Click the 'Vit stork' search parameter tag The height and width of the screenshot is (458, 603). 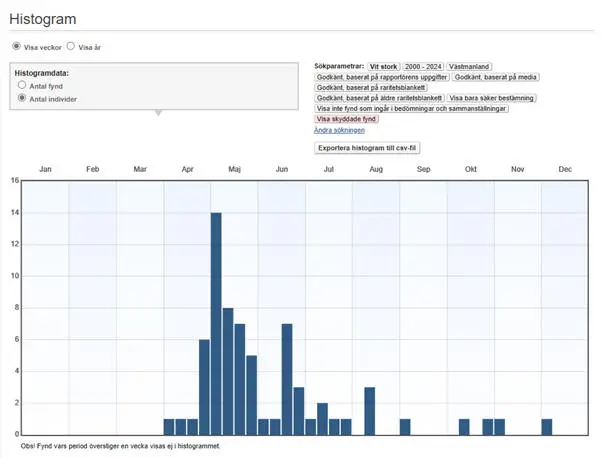383,66
